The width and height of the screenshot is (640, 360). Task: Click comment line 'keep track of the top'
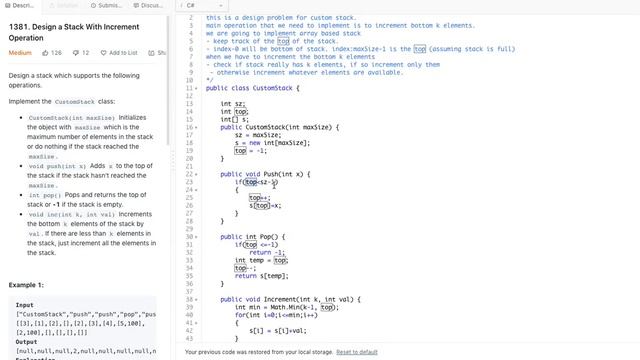(272, 41)
